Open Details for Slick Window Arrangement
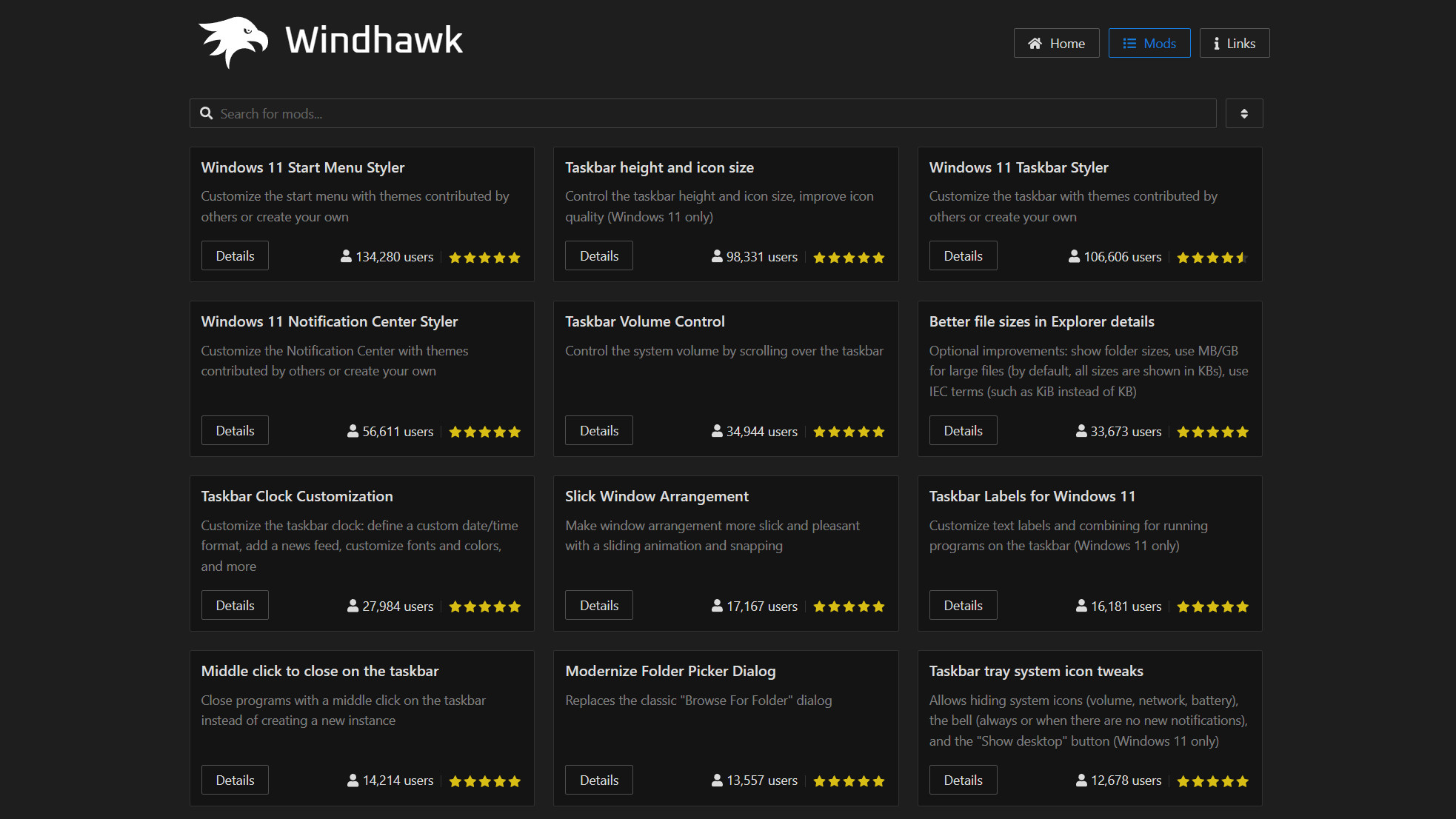The image size is (1456, 819). tap(599, 605)
